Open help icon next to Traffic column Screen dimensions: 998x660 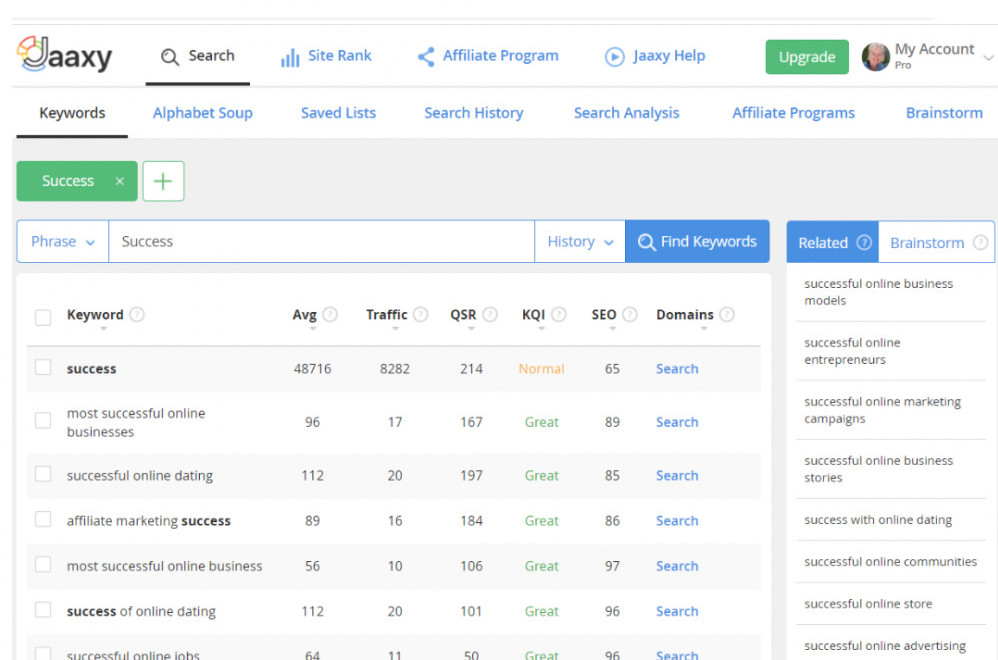tap(420, 314)
